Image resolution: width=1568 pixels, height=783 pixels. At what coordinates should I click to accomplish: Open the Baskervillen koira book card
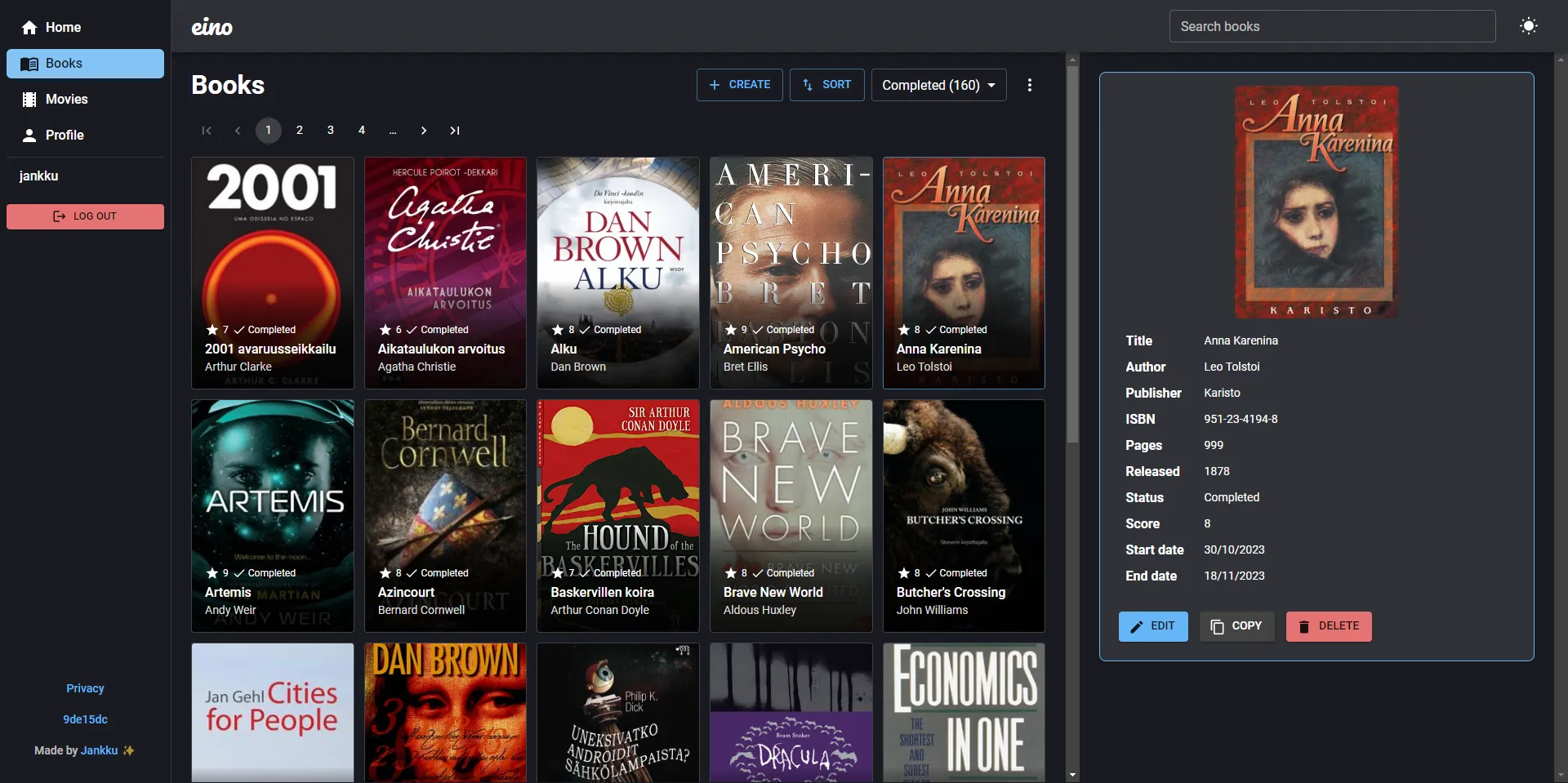(618, 516)
